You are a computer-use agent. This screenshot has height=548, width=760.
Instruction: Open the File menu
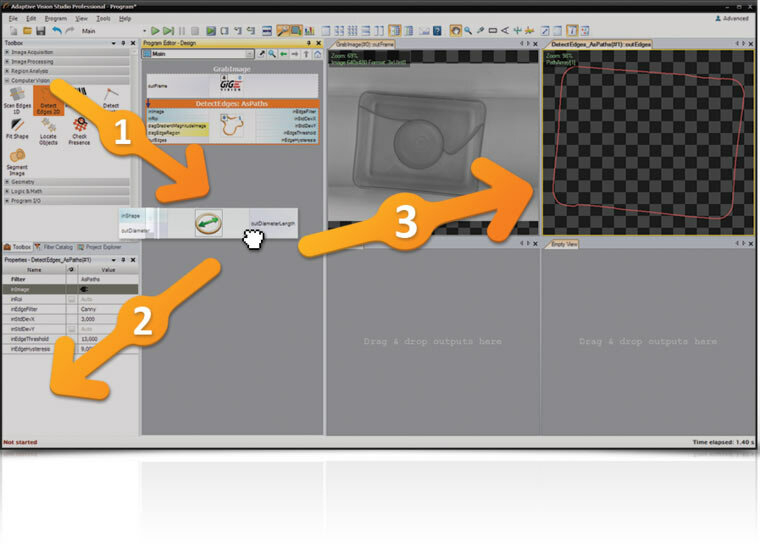click(x=13, y=18)
